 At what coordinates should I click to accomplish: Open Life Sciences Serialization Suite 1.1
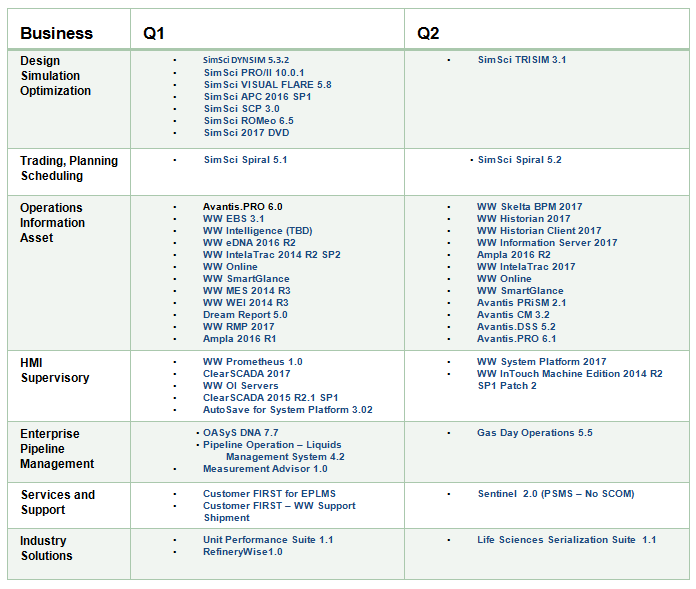pos(566,539)
